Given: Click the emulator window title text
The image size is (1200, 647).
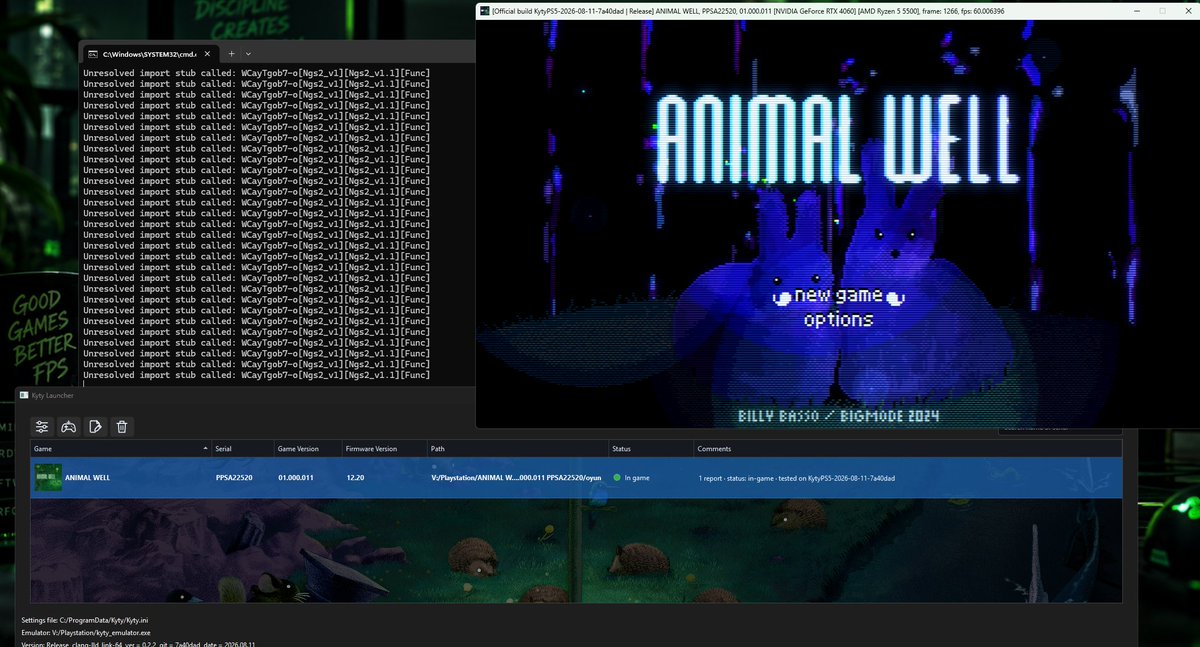Looking at the screenshot, I should [x=749, y=10].
